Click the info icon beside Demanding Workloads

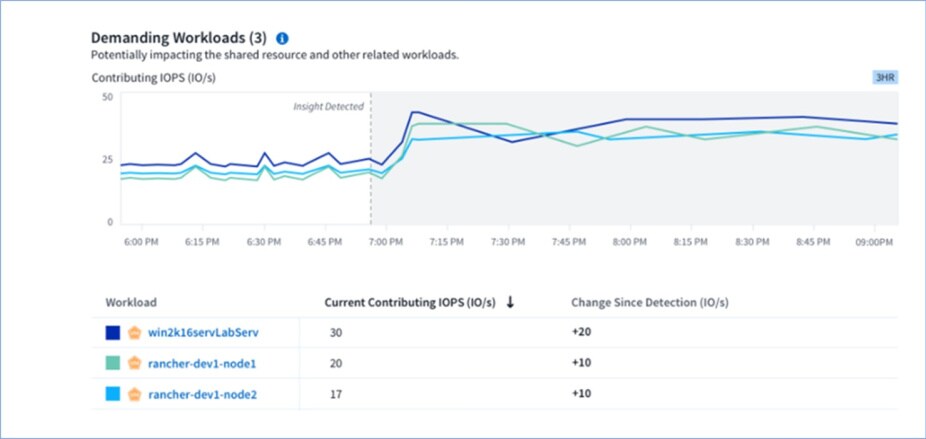282,38
